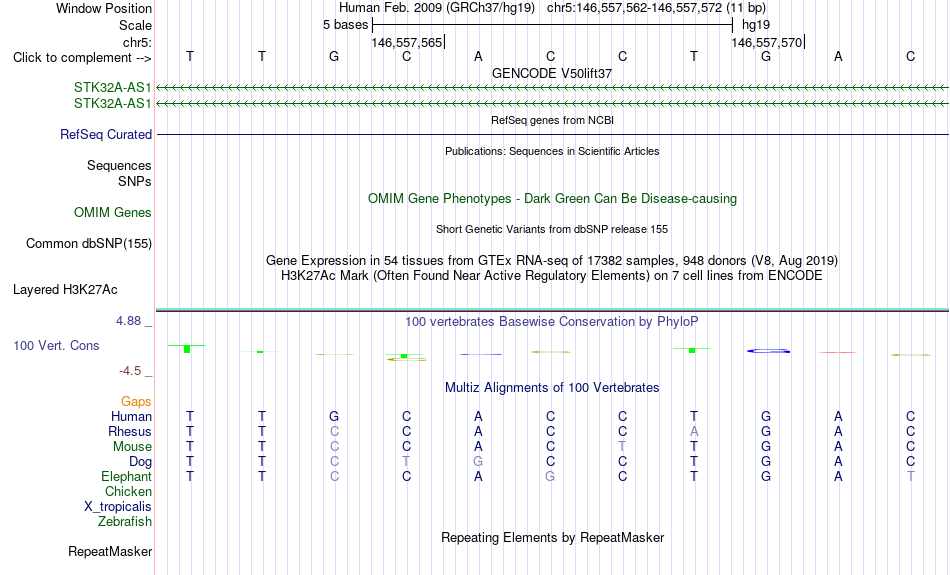
Task: Open the OMIM Genes track label
Action: click(113, 213)
